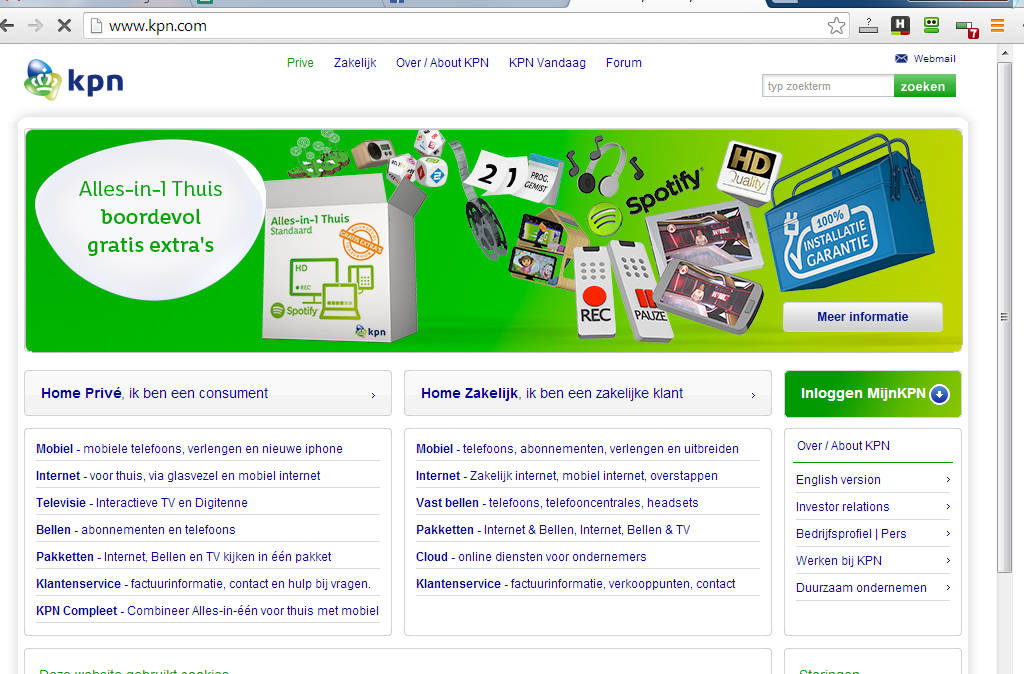
Task: Go back using the browser back arrow
Action: pyautogui.click(x=8, y=26)
